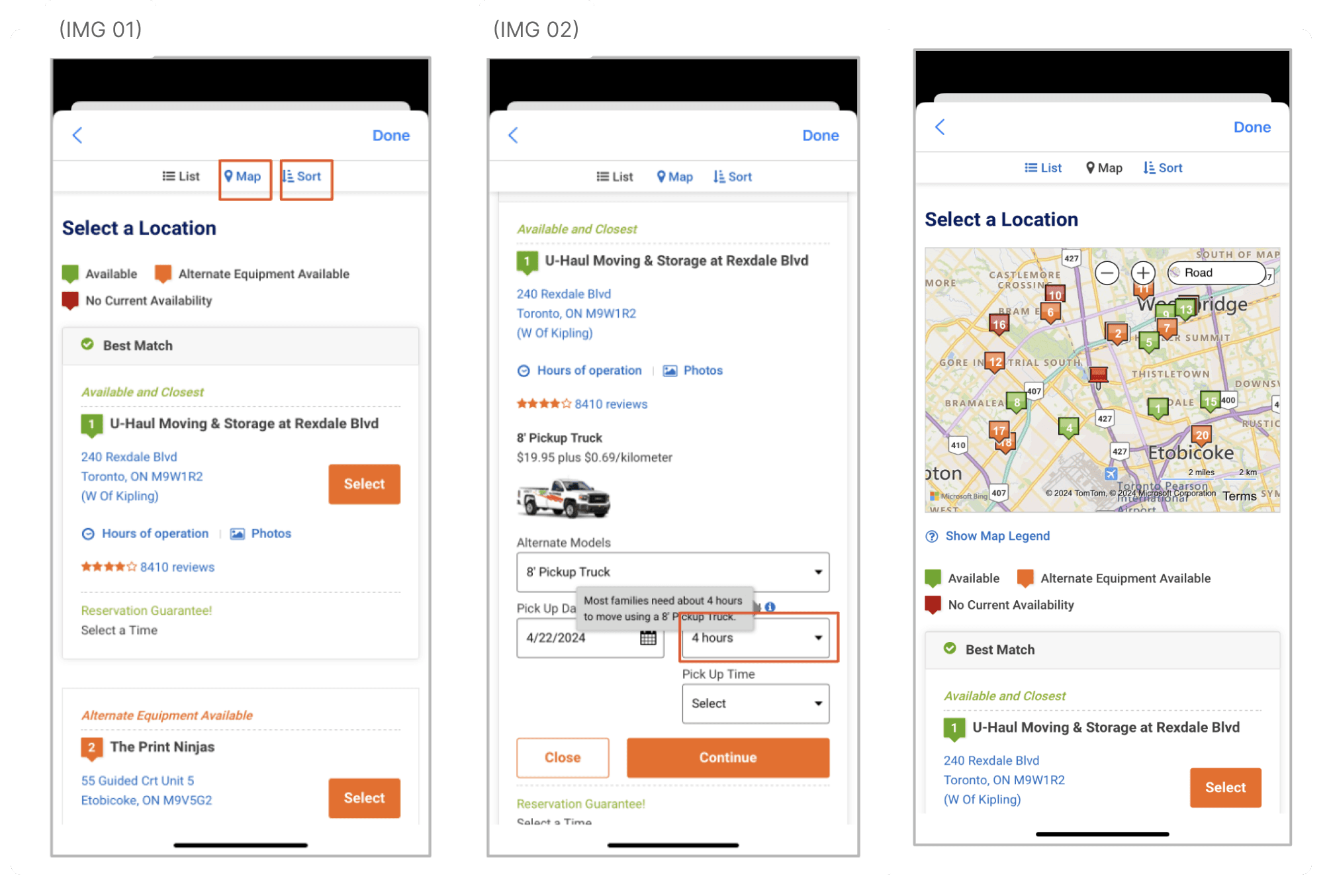The width and height of the screenshot is (1329, 896).
Task: Tap the back chevron in IMG 01
Action: pyautogui.click(x=77, y=136)
